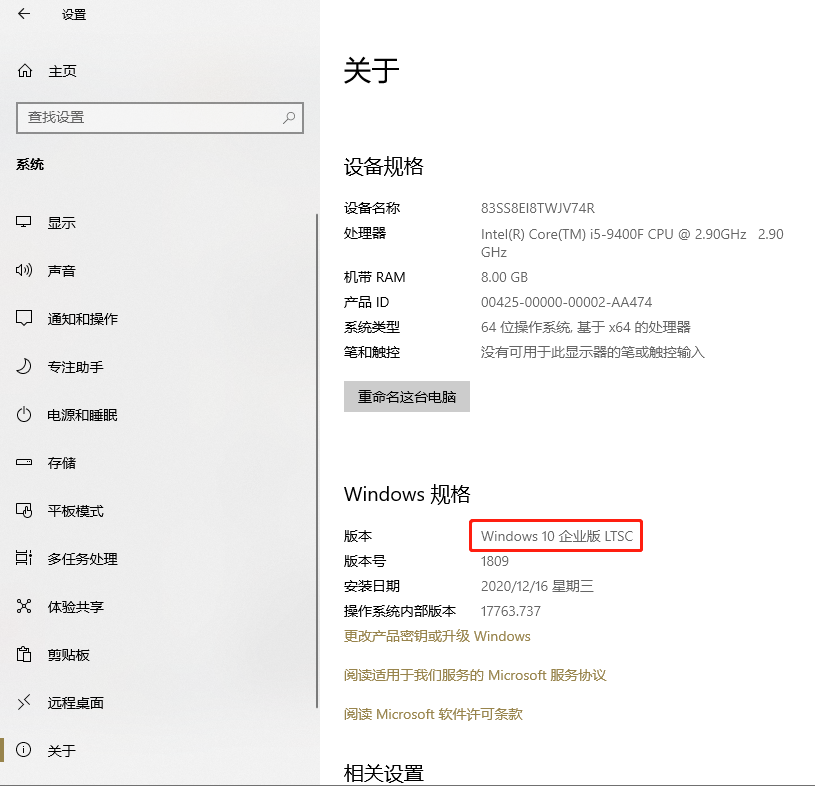Open 电源和睡眠 power icon
This screenshot has height=789, width=815.
(x=25, y=415)
